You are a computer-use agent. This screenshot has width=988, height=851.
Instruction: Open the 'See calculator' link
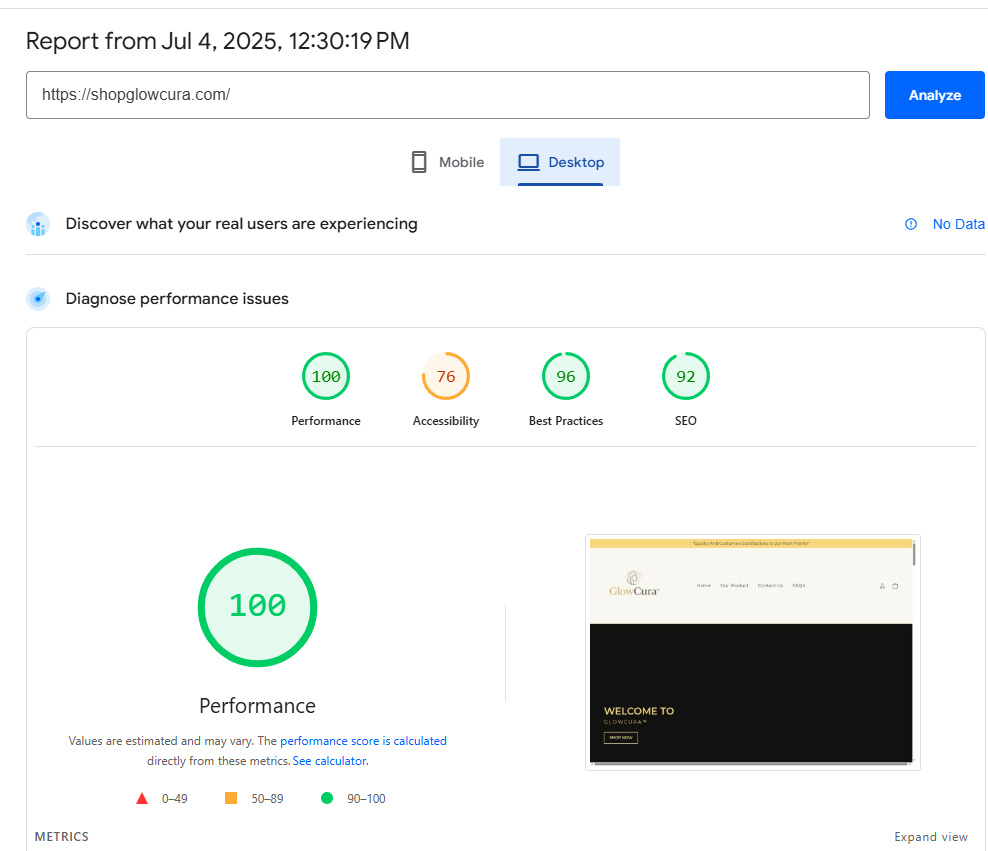click(x=329, y=761)
